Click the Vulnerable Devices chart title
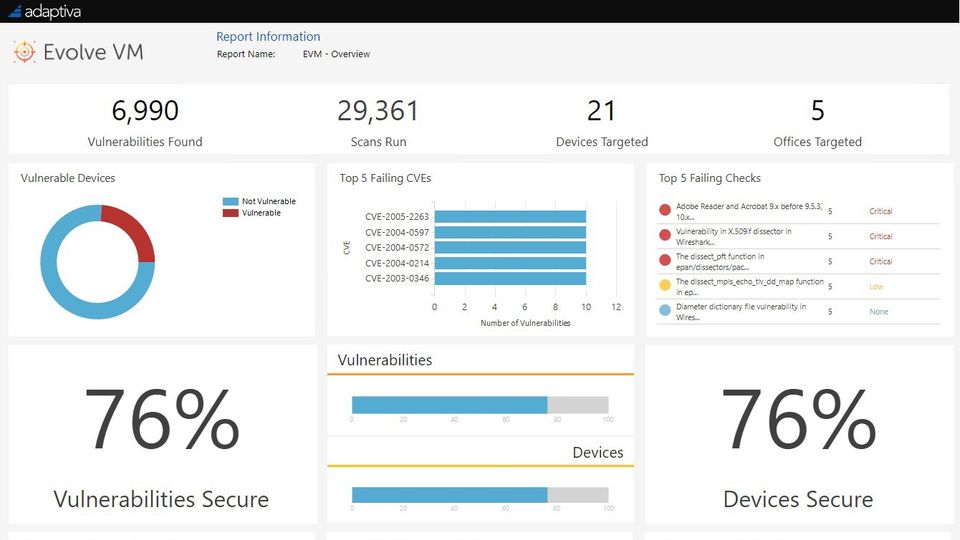 click(68, 178)
